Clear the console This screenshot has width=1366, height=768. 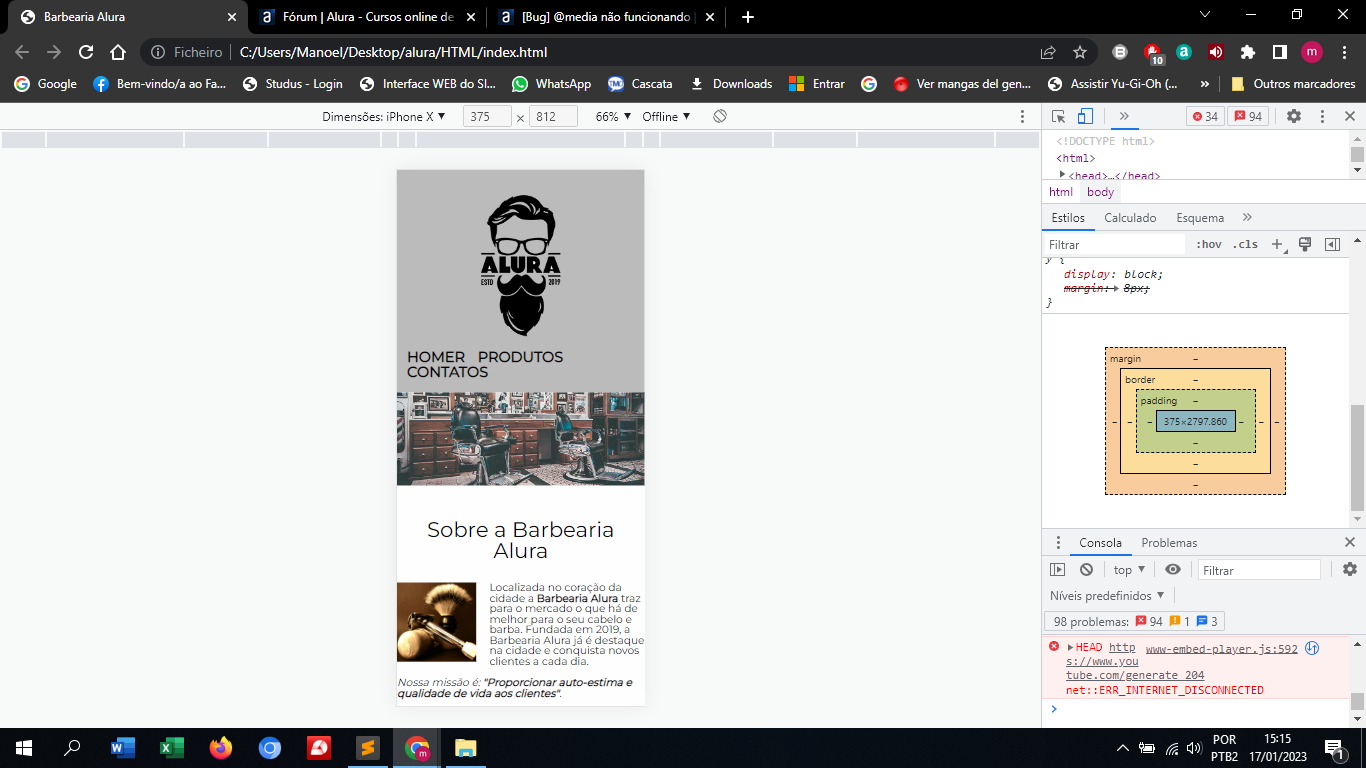tap(1086, 570)
